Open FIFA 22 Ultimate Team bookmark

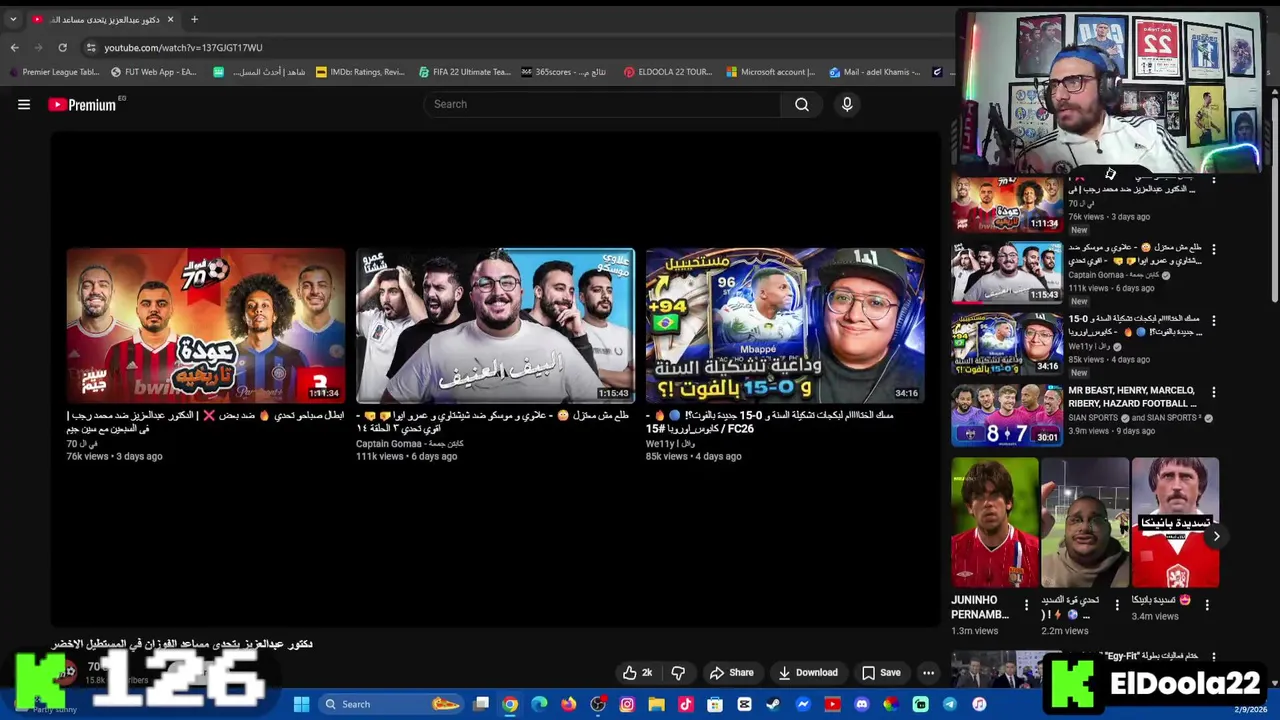click(x=465, y=72)
